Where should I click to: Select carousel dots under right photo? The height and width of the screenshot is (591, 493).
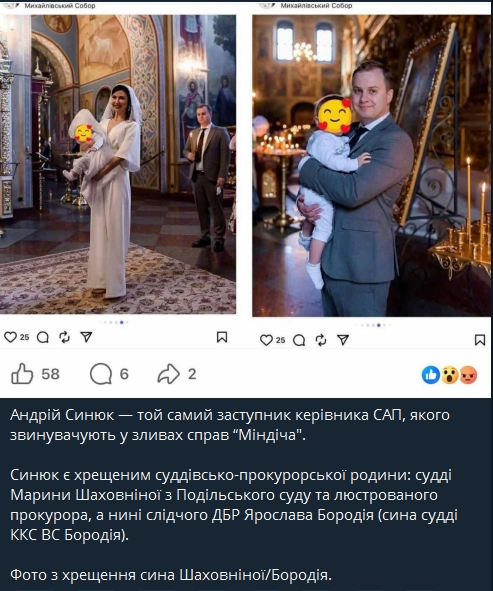coord(373,325)
